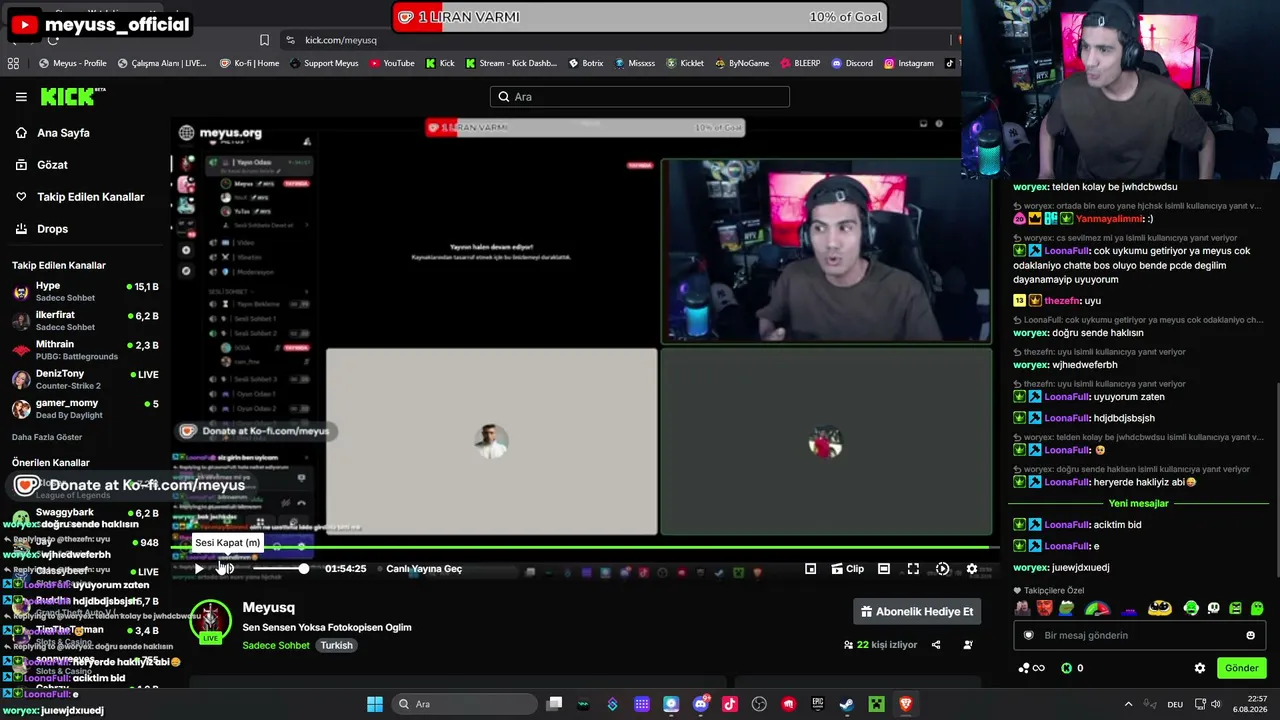Open the YouTube bookmark
The height and width of the screenshot is (720, 1280).
[392, 63]
